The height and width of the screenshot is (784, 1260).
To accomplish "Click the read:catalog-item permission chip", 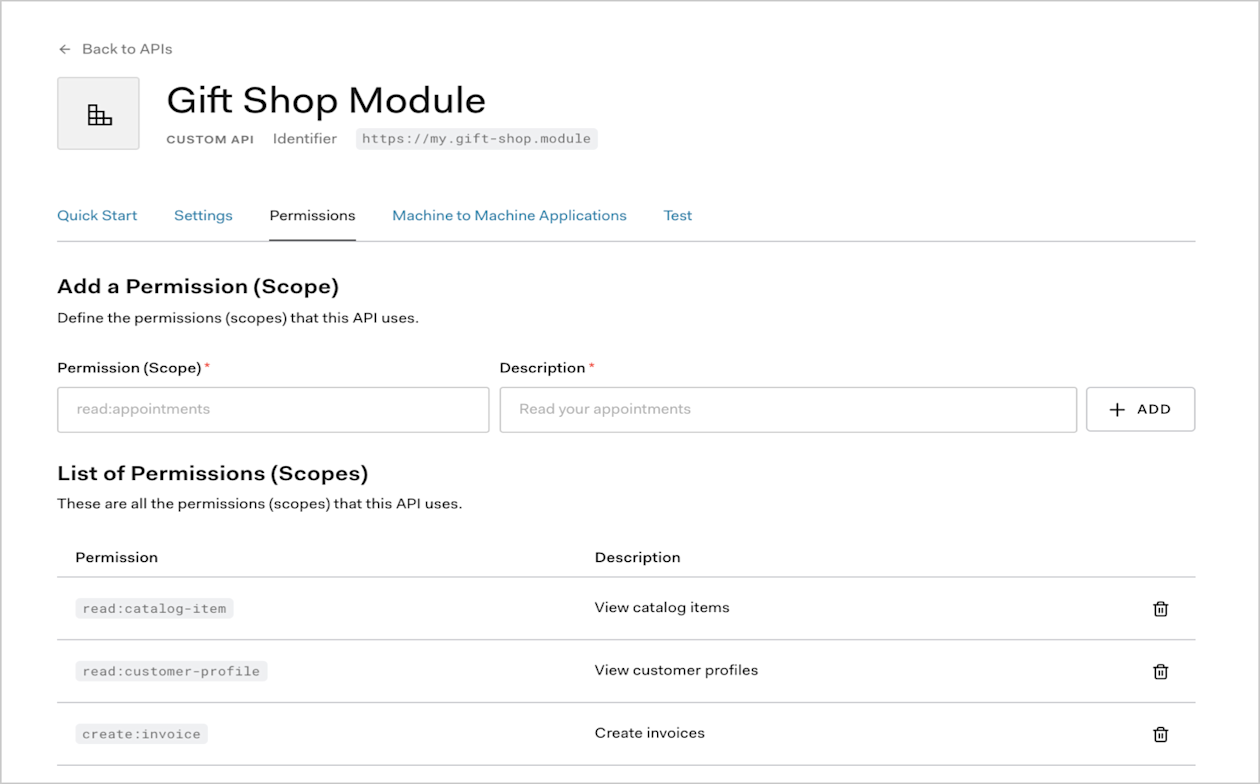I will [x=154, y=608].
